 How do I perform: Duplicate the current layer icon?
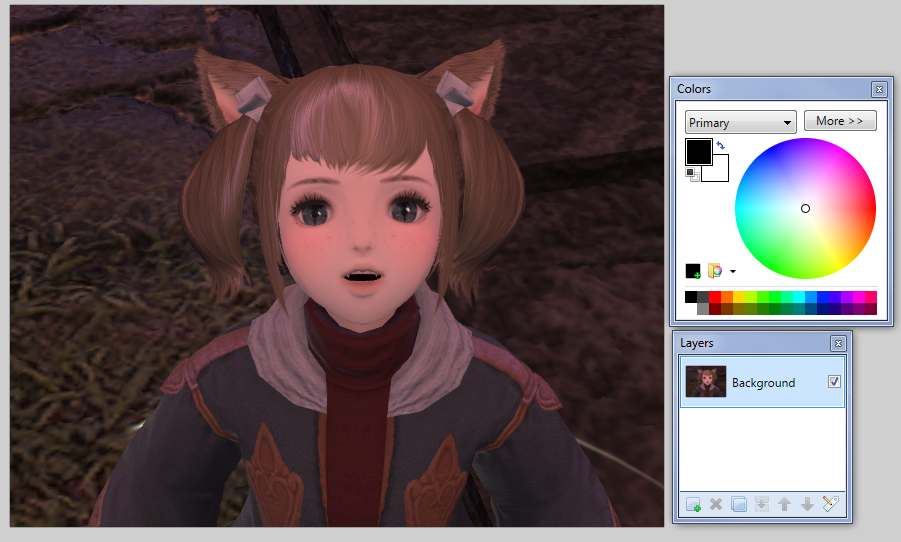click(x=739, y=505)
